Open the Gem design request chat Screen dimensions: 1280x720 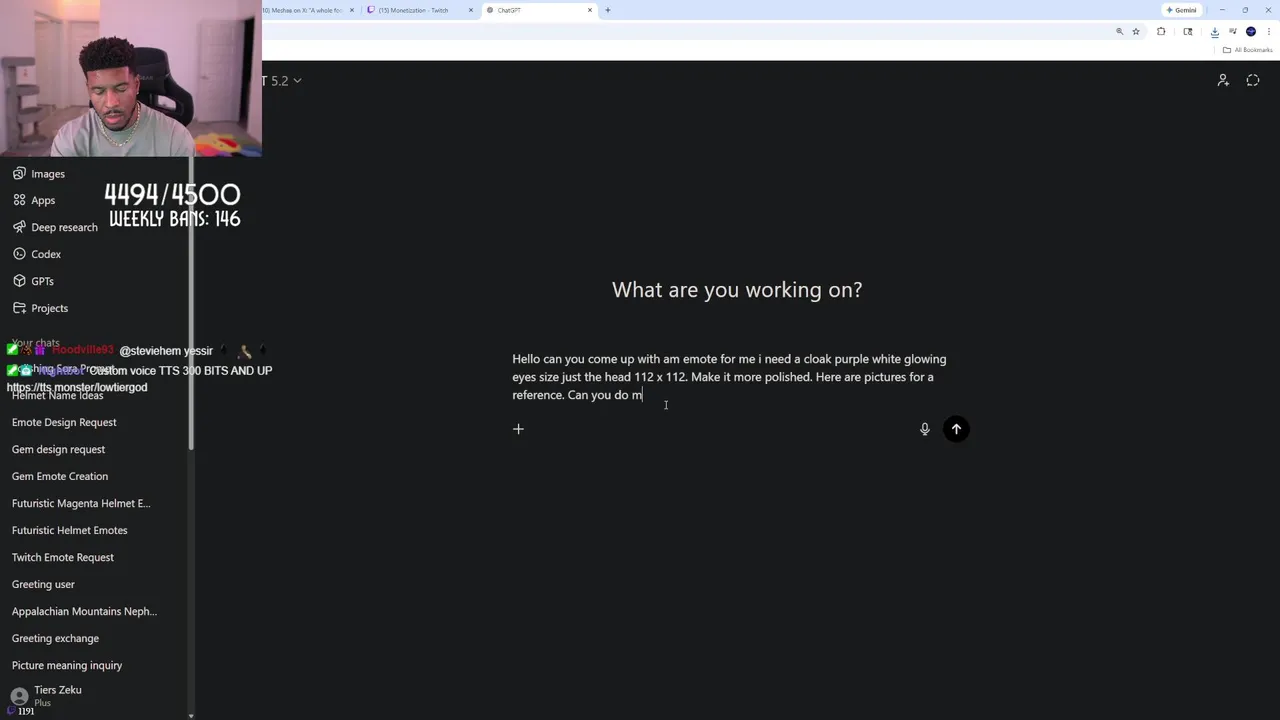(x=58, y=449)
